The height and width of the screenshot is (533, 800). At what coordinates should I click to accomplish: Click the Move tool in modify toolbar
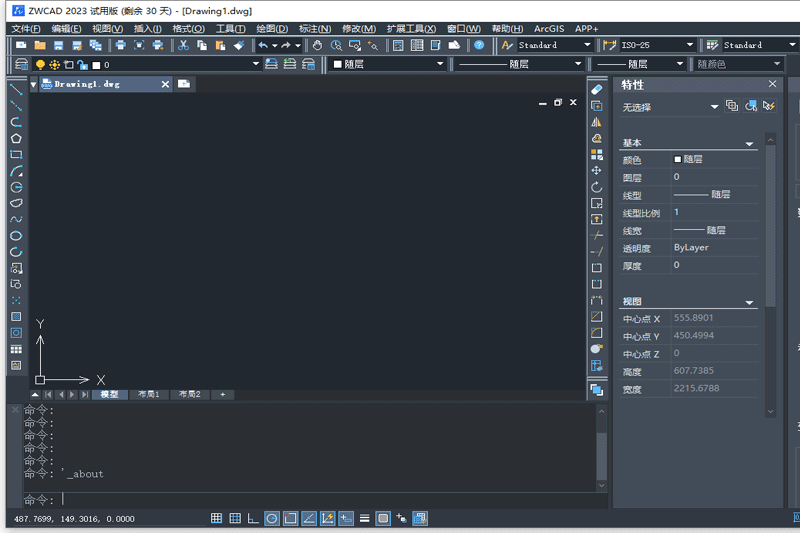(596, 170)
